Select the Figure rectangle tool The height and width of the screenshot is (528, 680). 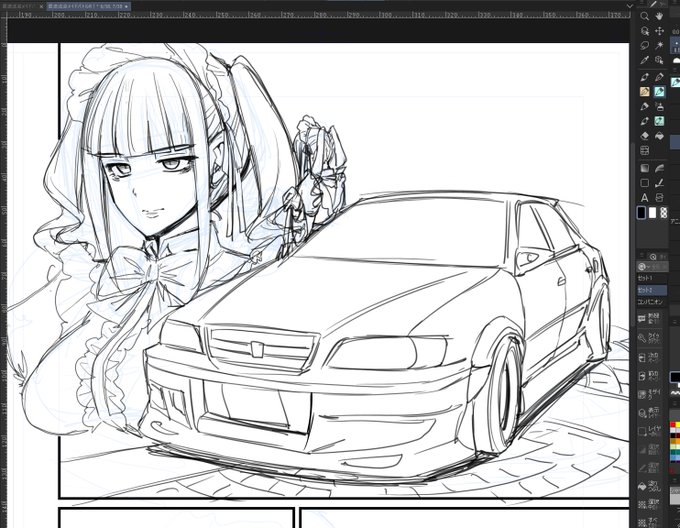(x=644, y=183)
